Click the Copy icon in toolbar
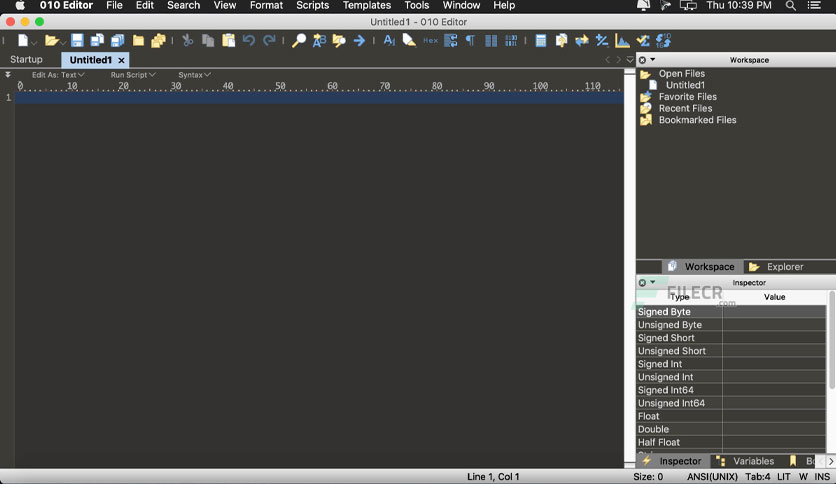The height and width of the screenshot is (484, 836). (x=208, y=41)
